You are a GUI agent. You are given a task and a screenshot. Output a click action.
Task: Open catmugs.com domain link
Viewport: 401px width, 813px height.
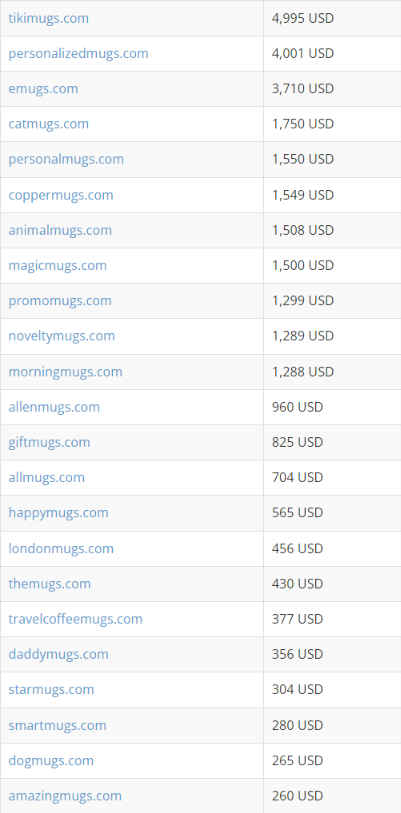(48, 124)
